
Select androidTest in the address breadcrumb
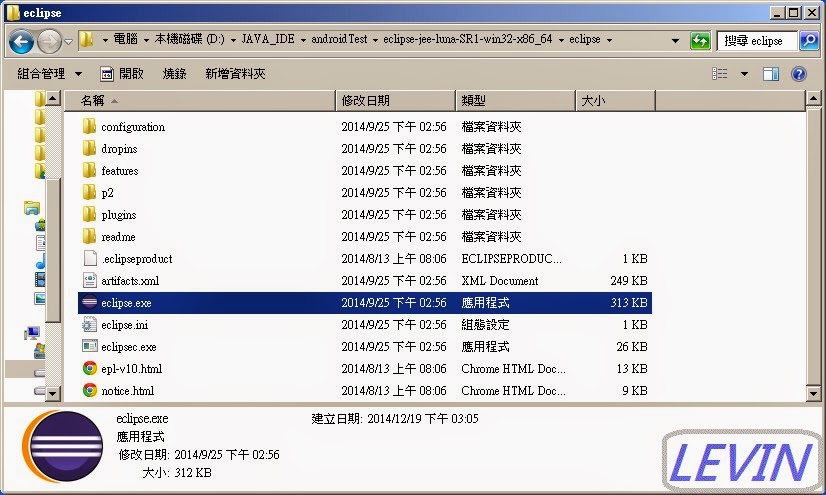click(x=339, y=39)
